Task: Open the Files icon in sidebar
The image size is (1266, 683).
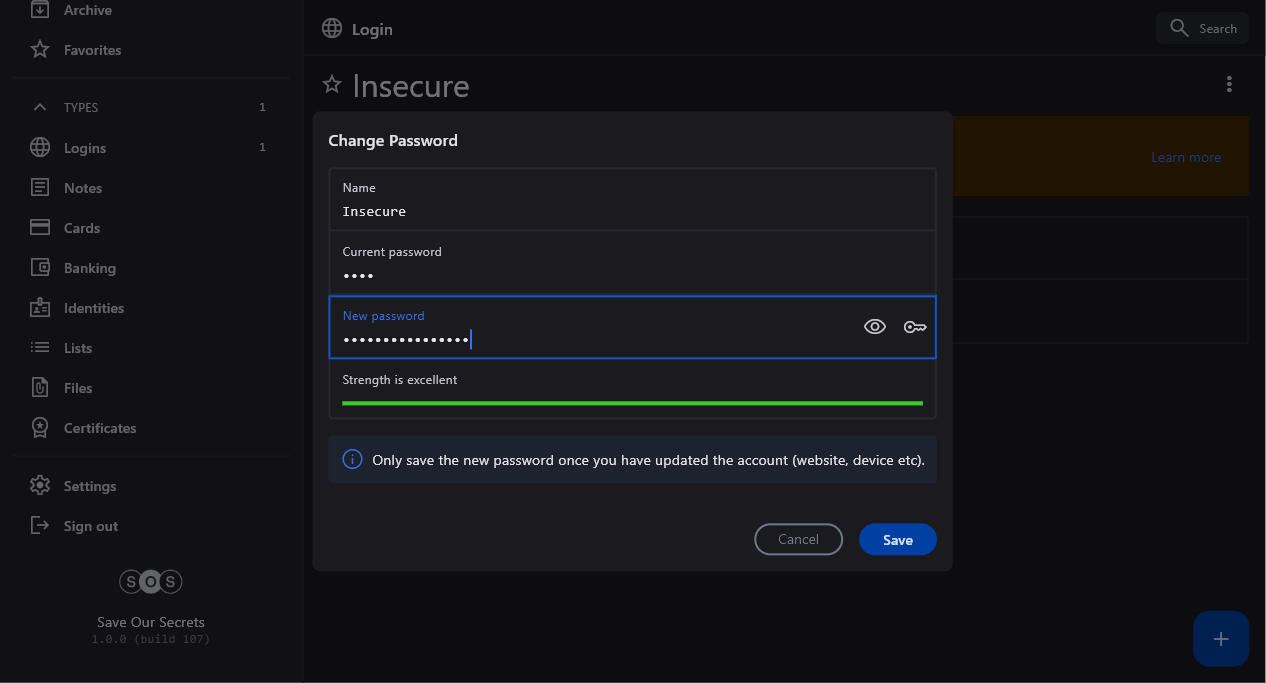Action: click(40, 388)
